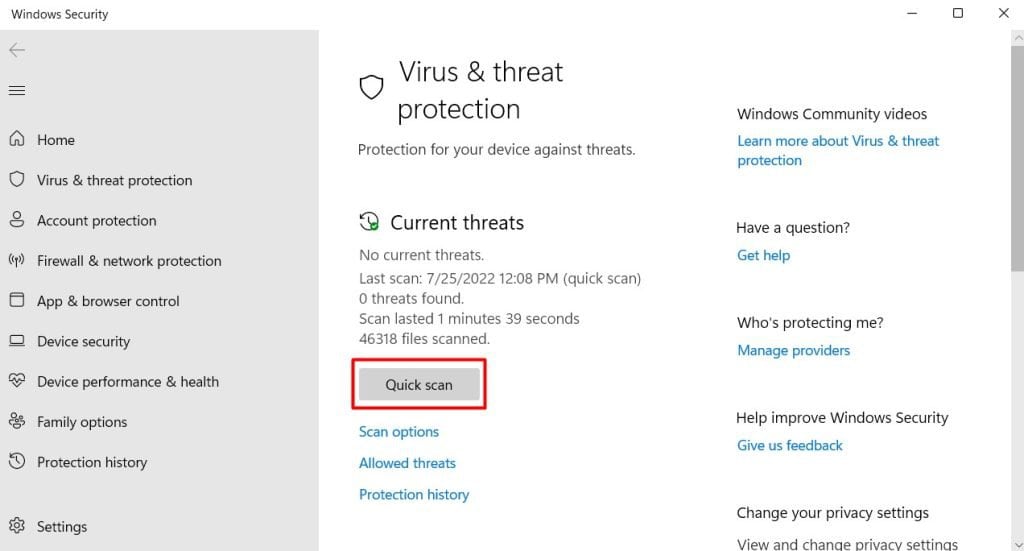This screenshot has width=1024, height=551.
Task: Go to Protection history in sidebar
Action: click(92, 462)
